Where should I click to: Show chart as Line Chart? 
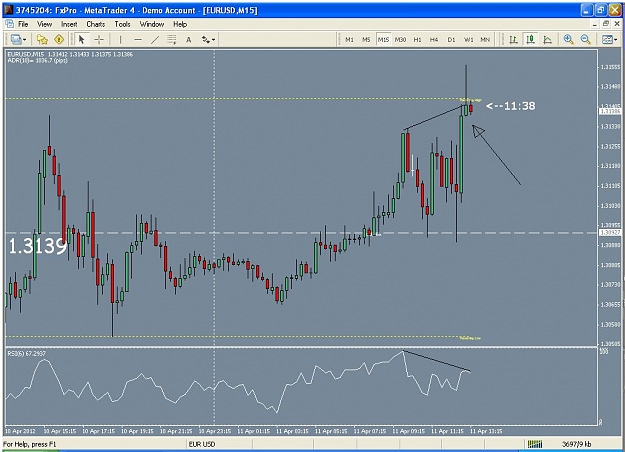coord(548,39)
